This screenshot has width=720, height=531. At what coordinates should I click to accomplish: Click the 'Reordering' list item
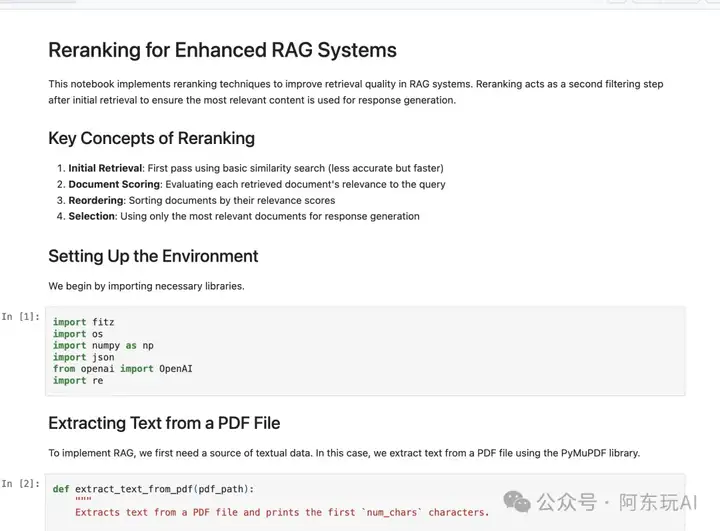coord(196,200)
